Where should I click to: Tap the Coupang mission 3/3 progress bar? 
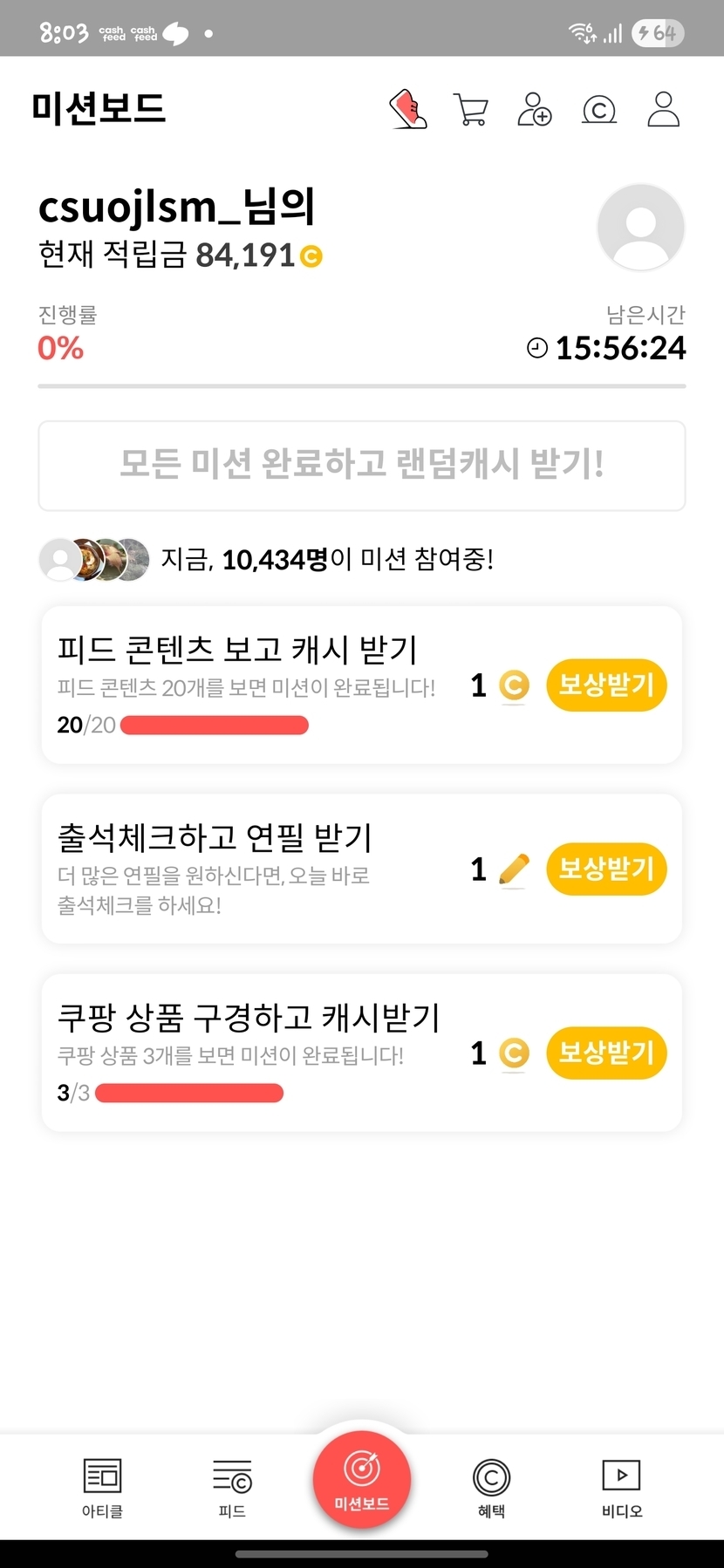coord(189,1093)
